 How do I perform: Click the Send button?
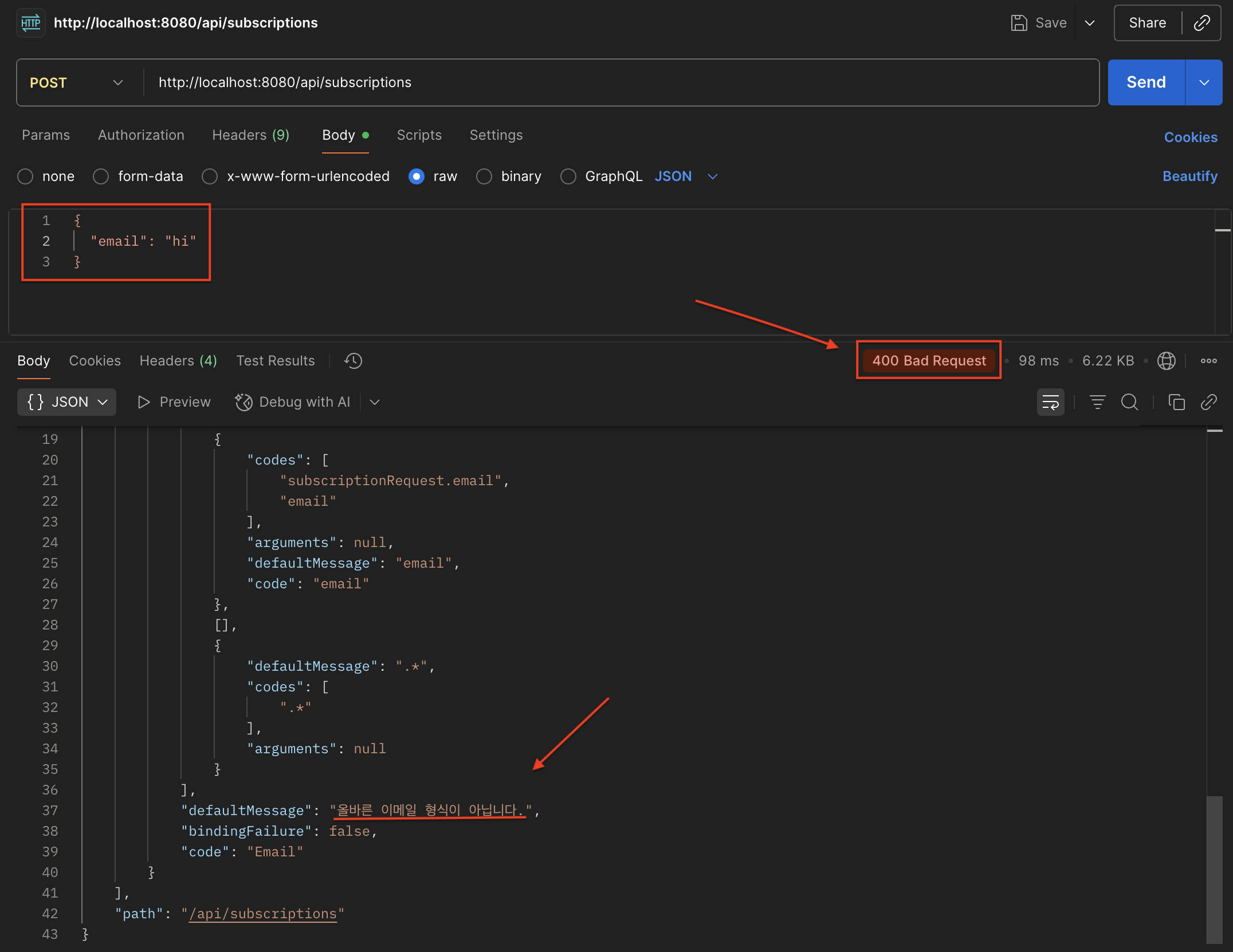point(1146,82)
